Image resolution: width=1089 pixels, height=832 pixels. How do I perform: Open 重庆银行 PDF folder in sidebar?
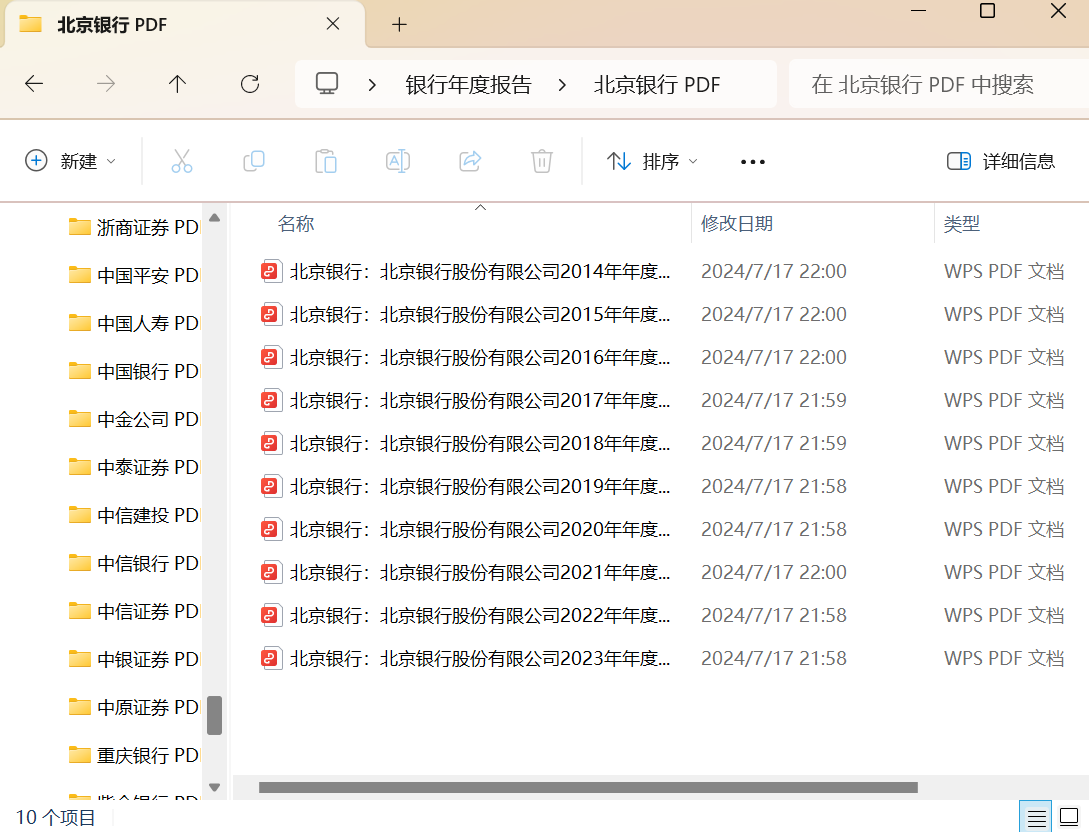pyautogui.click(x=134, y=755)
